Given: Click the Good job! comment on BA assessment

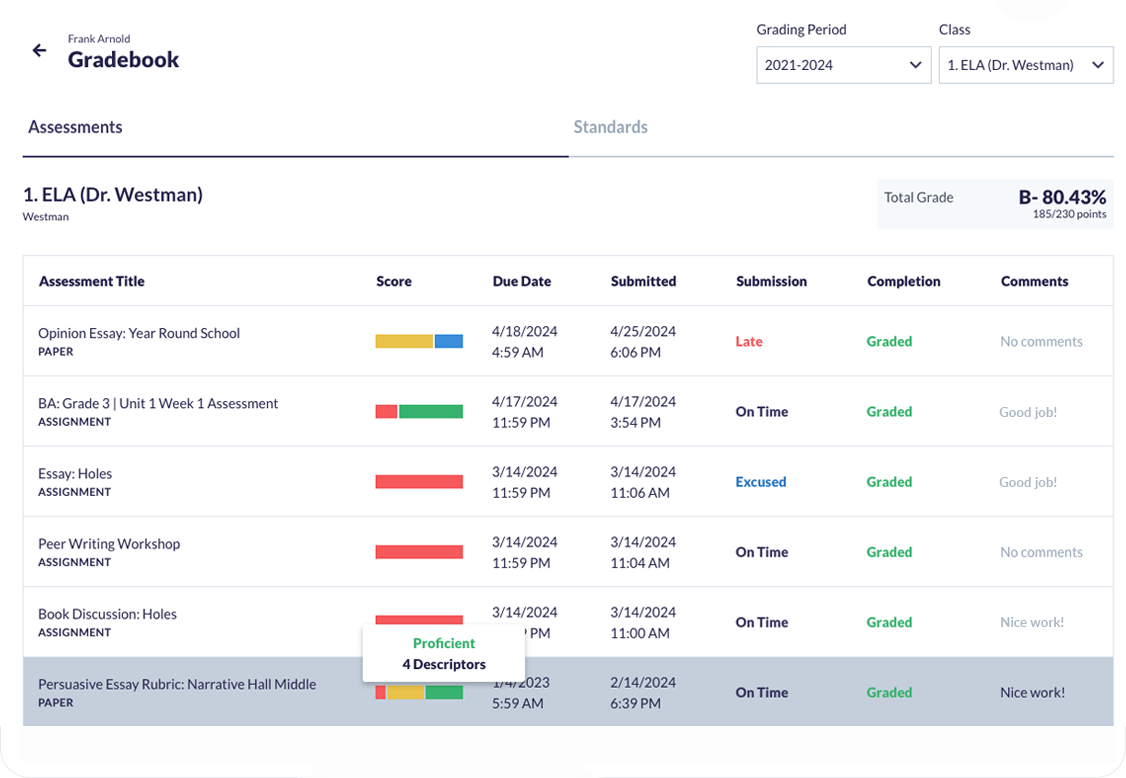Looking at the screenshot, I should pyautogui.click(x=1028, y=411).
